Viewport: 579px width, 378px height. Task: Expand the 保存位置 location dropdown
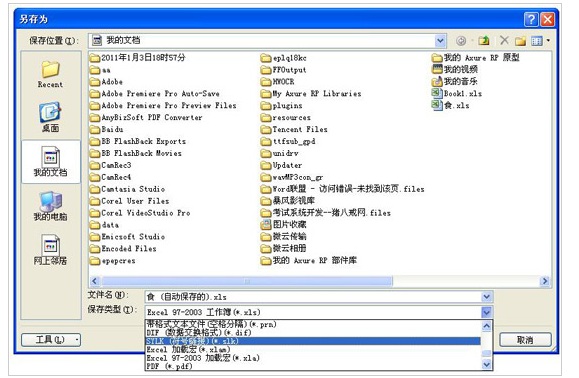click(440, 41)
